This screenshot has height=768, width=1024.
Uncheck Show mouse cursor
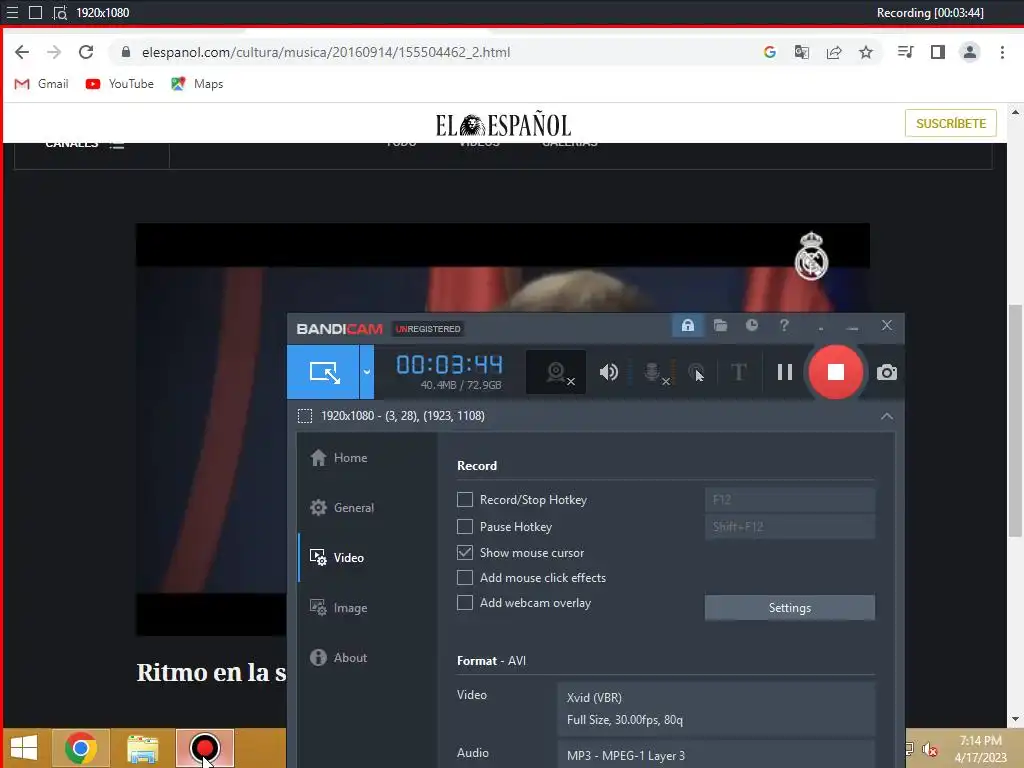[465, 552]
